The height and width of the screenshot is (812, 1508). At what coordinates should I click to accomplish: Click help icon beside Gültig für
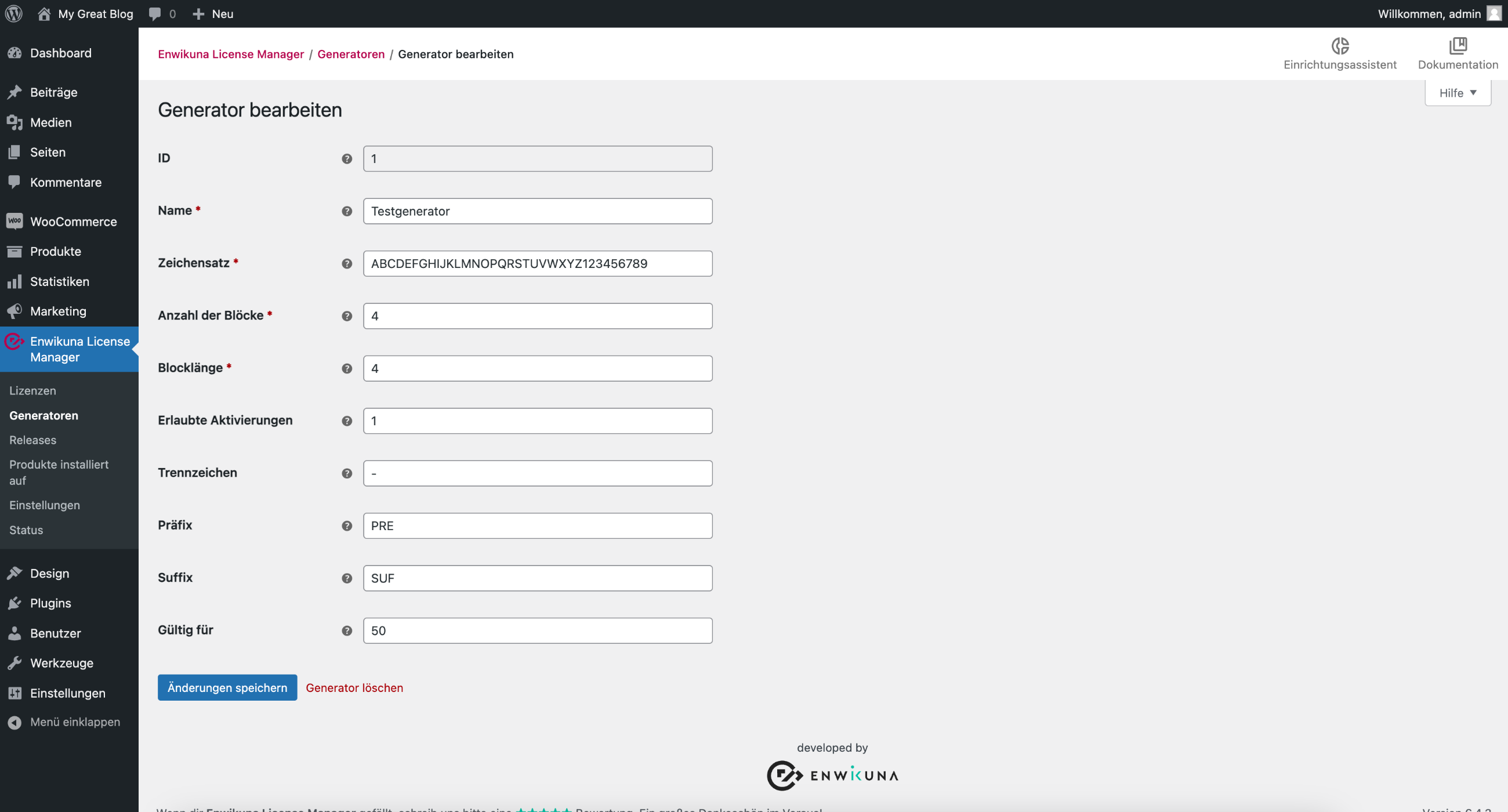pyautogui.click(x=347, y=630)
